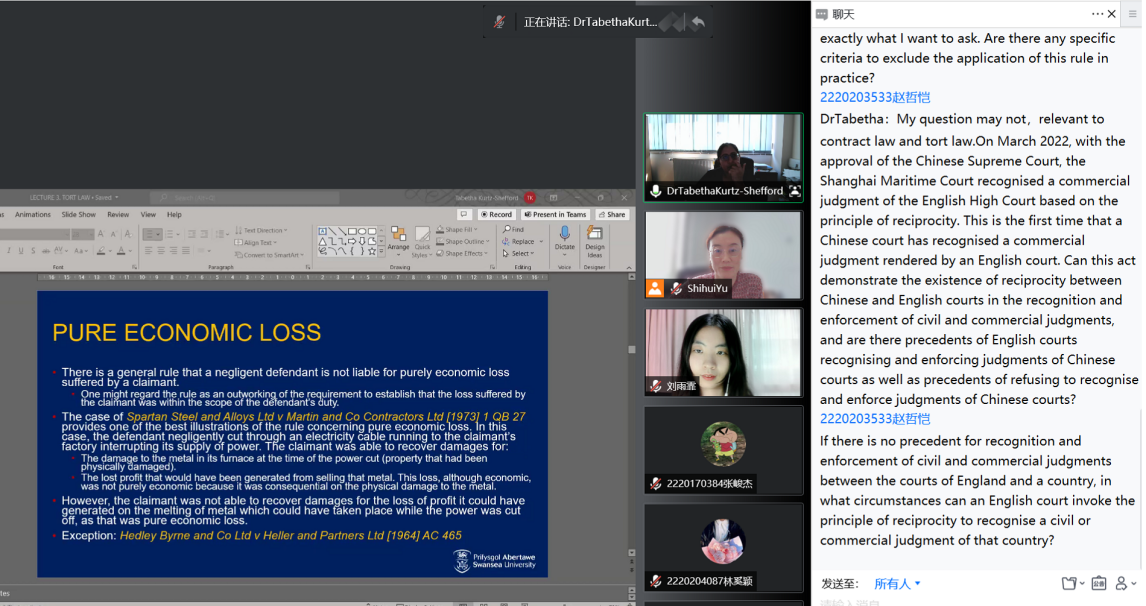1146x606 pixels.
Task: Click the chat announcement clipboard icon
Action: click(1098, 583)
